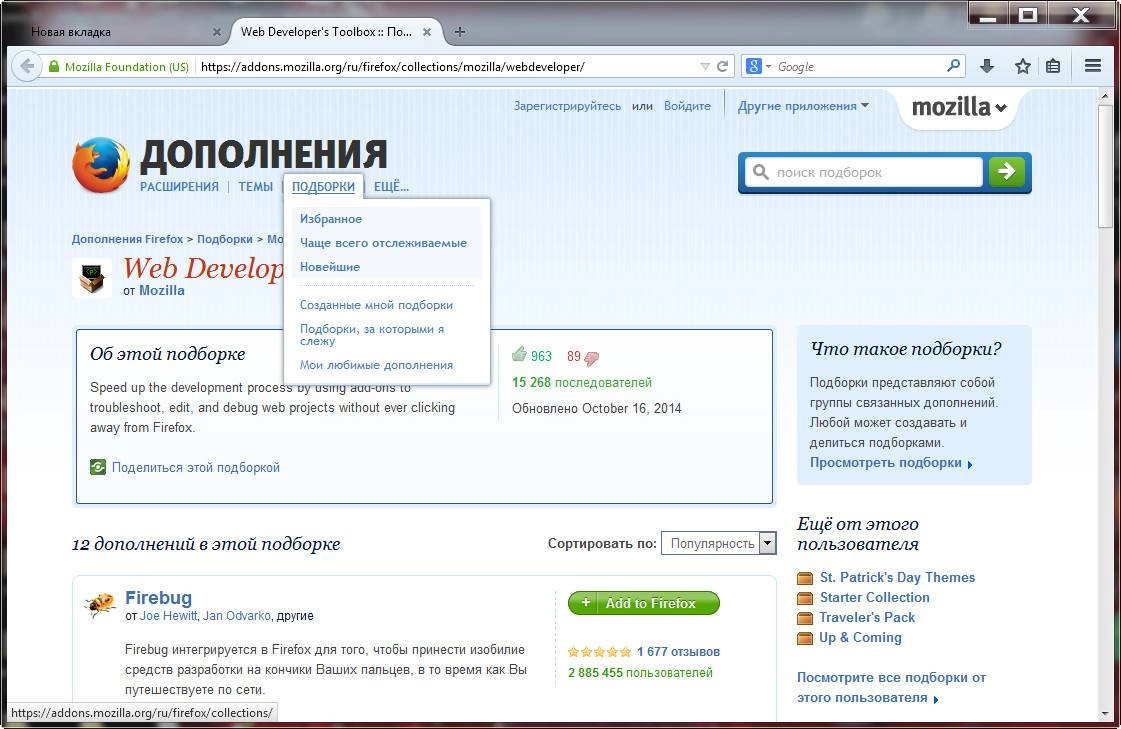Choose 'Подборки, за которыми я слежу'
1121x729 pixels.
tap(372, 334)
